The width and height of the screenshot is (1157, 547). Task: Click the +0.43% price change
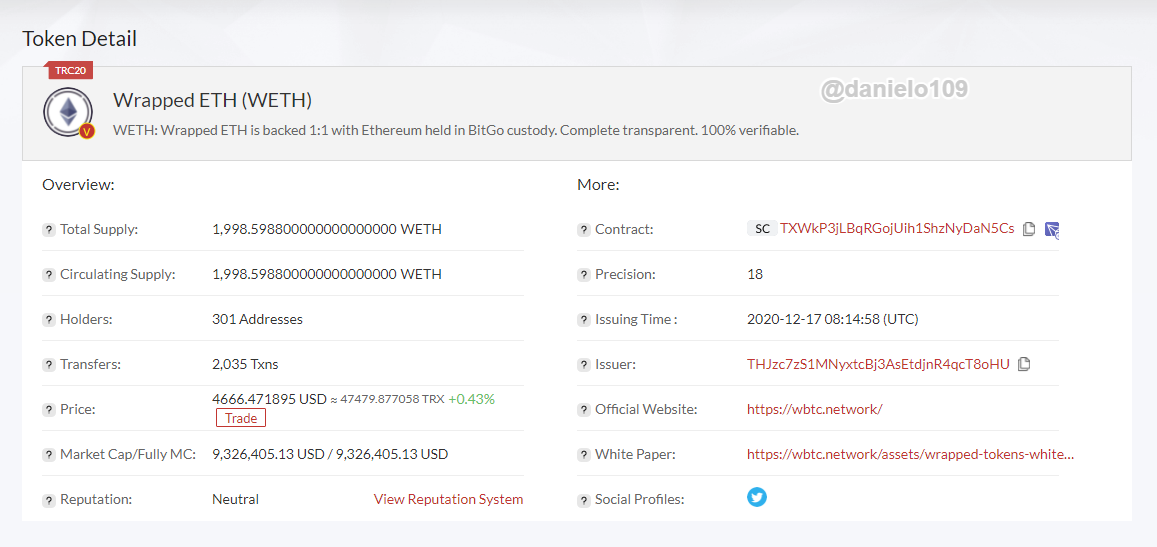[x=472, y=399]
